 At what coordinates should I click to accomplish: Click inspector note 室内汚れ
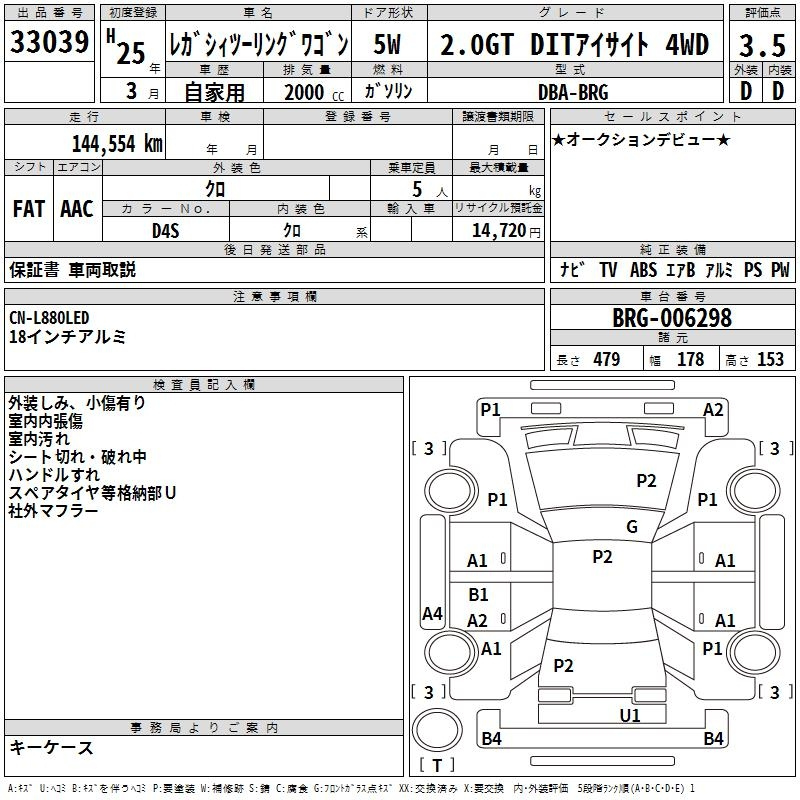39,438
